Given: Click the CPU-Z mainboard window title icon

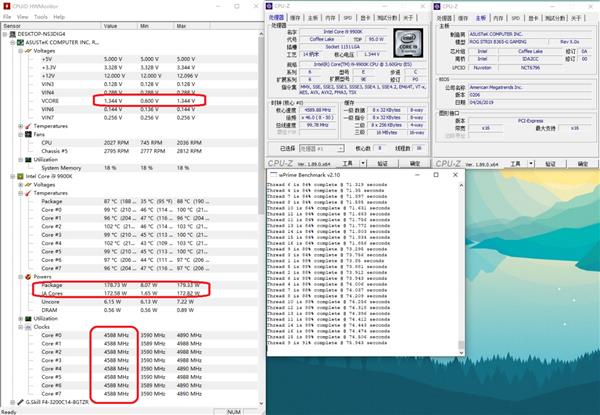Looking at the screenshot, I should pos(437,6).
